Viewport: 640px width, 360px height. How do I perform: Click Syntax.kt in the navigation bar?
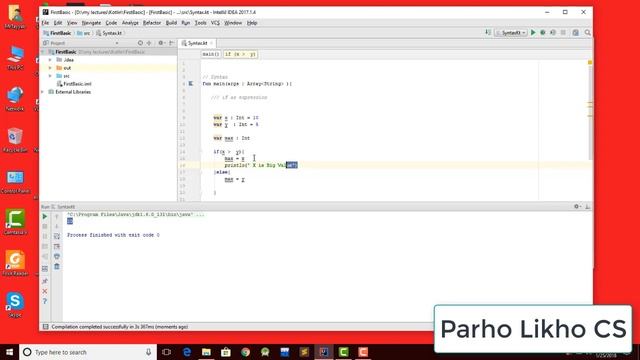(x=109, y=33)
